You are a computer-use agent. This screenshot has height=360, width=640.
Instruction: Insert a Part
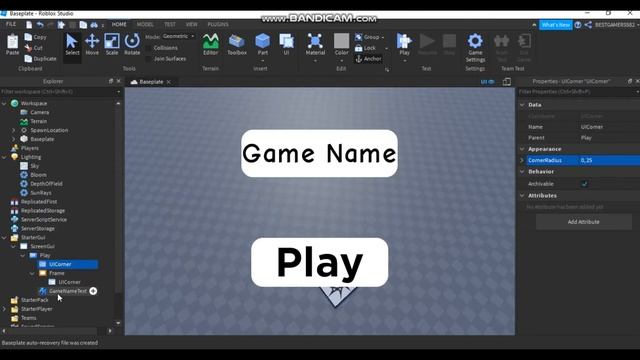262,44
